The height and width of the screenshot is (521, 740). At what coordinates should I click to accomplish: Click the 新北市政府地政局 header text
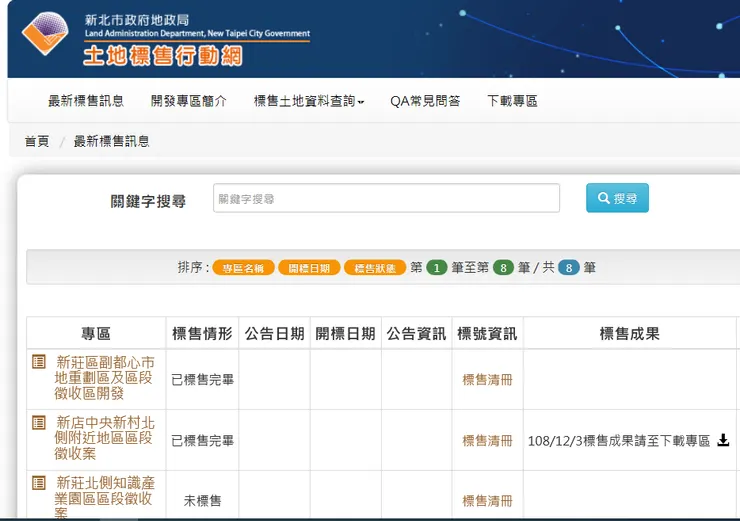pyautogui.click(x=137, y=20)
